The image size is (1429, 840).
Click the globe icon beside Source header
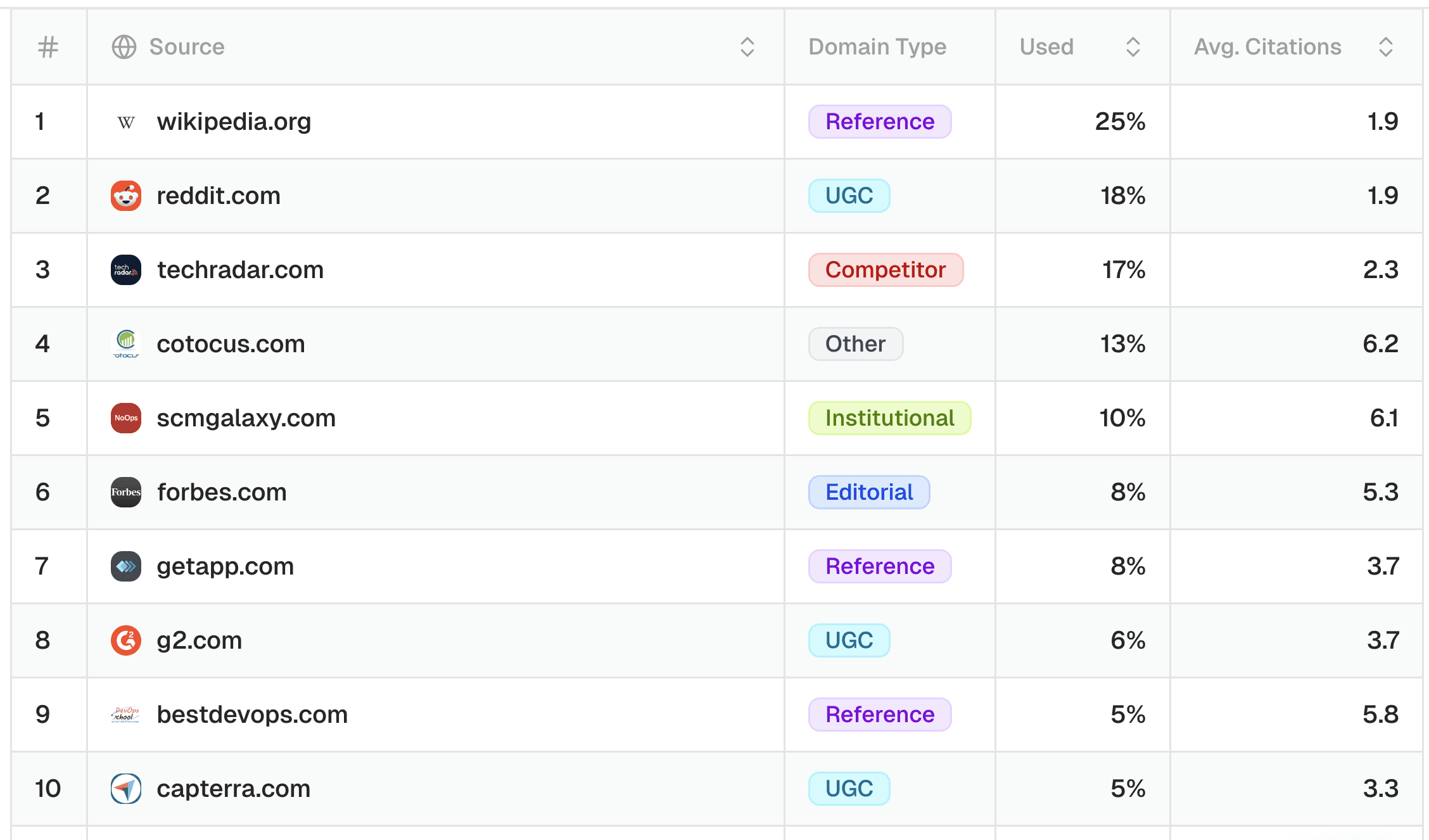click(x=124, y=47)
